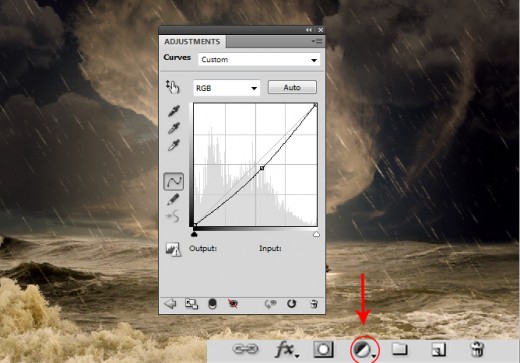The width and height of the screenshot is (520, 363).
Task: Return to adjustment list arrow
Action: 170,304
